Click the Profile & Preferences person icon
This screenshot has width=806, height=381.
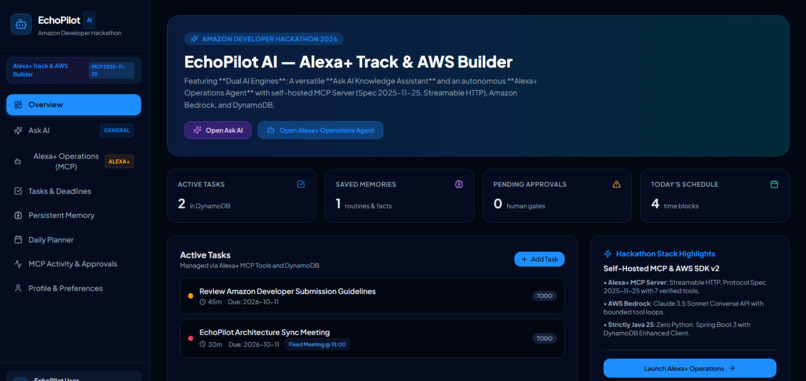(18, 288)
